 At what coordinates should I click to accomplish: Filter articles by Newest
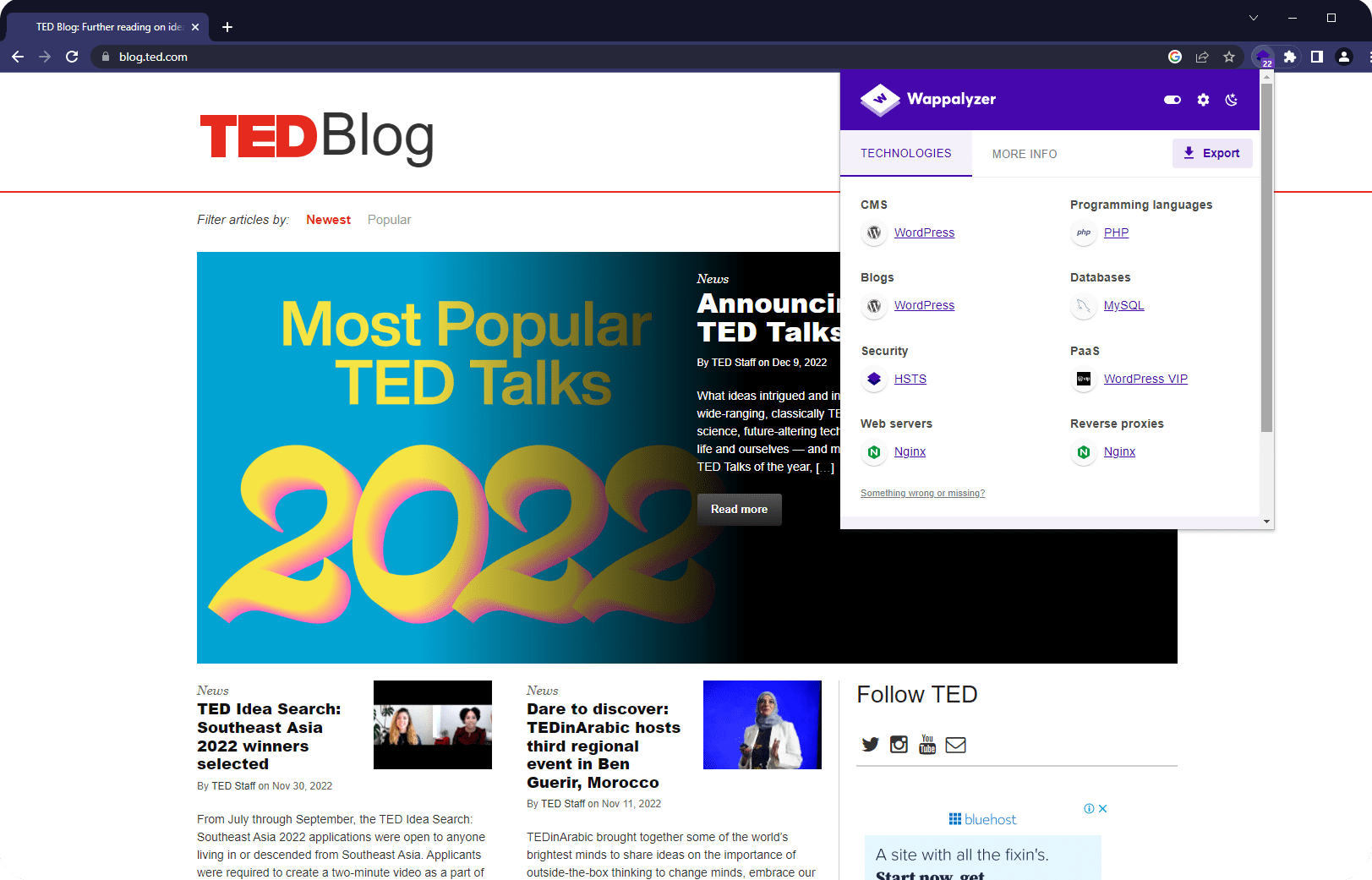coord(328,220)
